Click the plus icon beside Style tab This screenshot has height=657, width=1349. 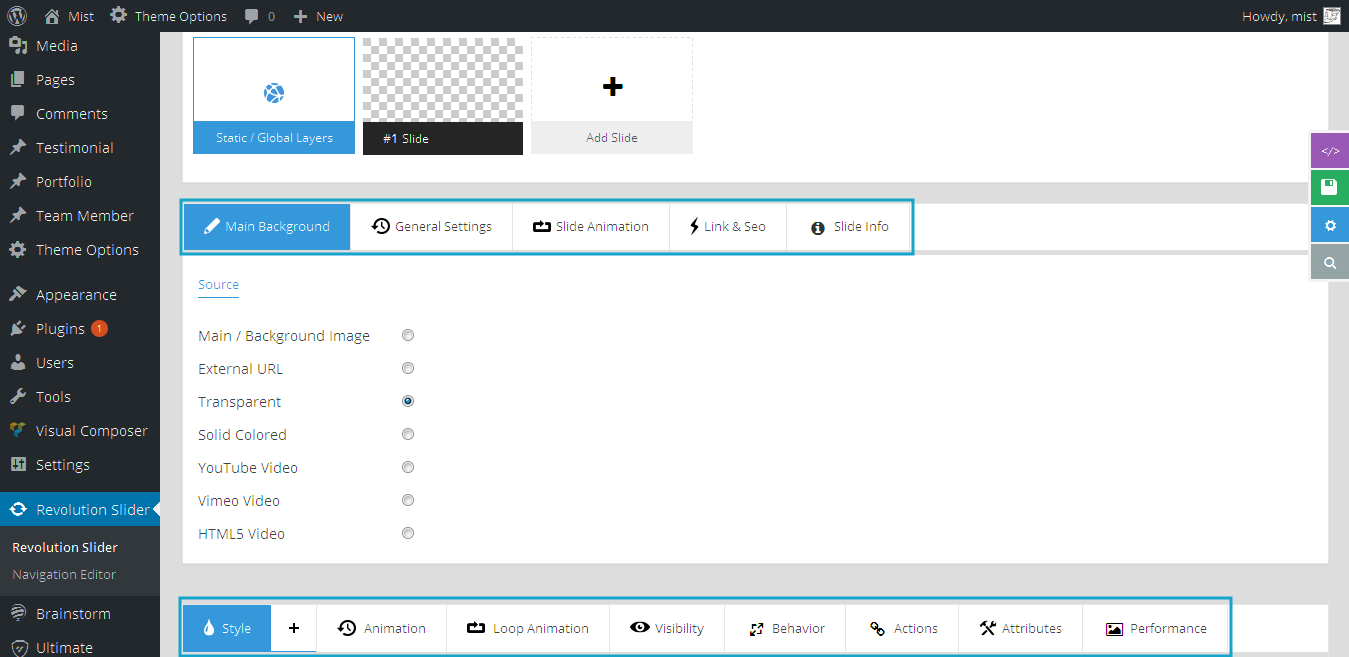[x=294, y=628]
